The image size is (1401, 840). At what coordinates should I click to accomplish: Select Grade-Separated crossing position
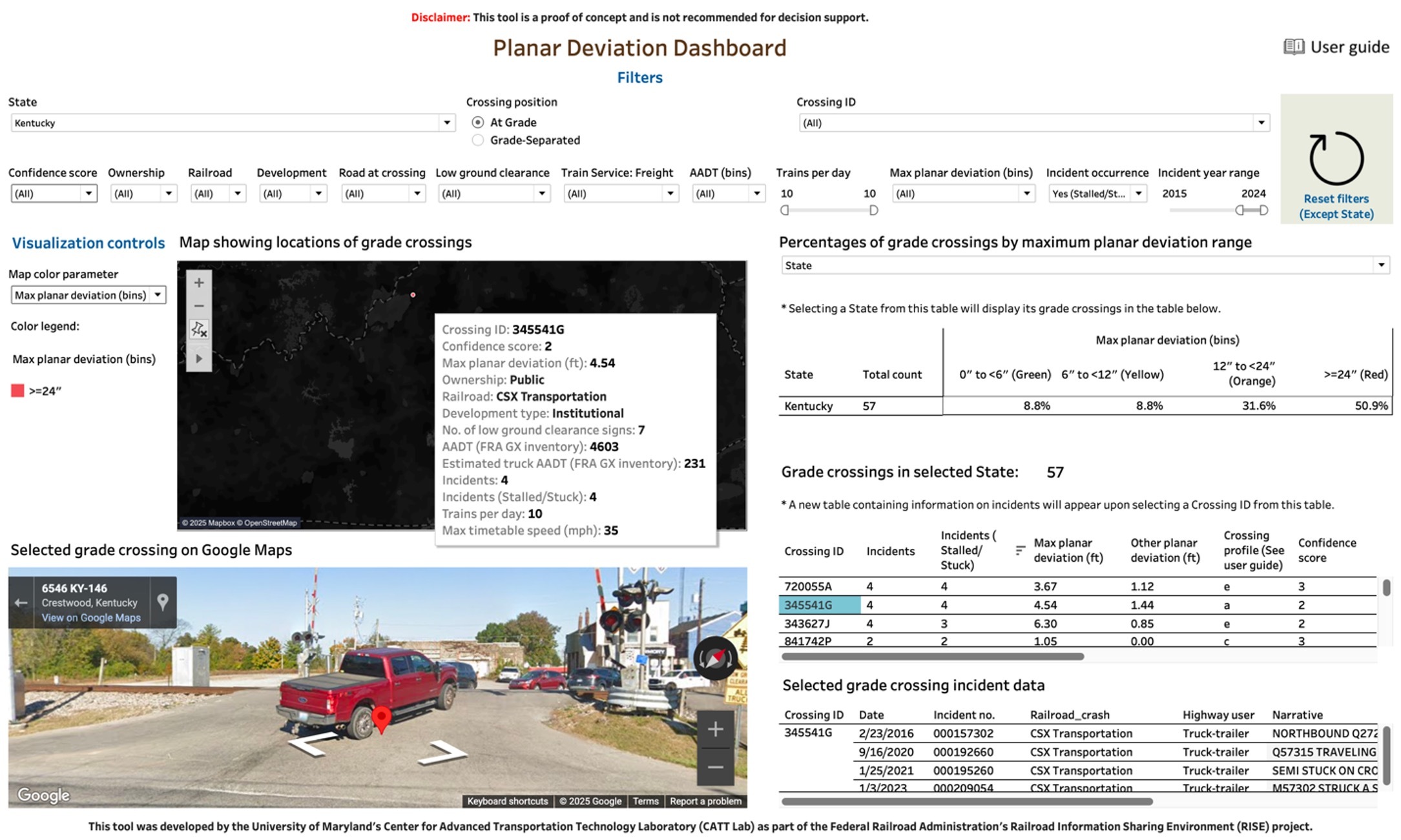tap(478, 140)
